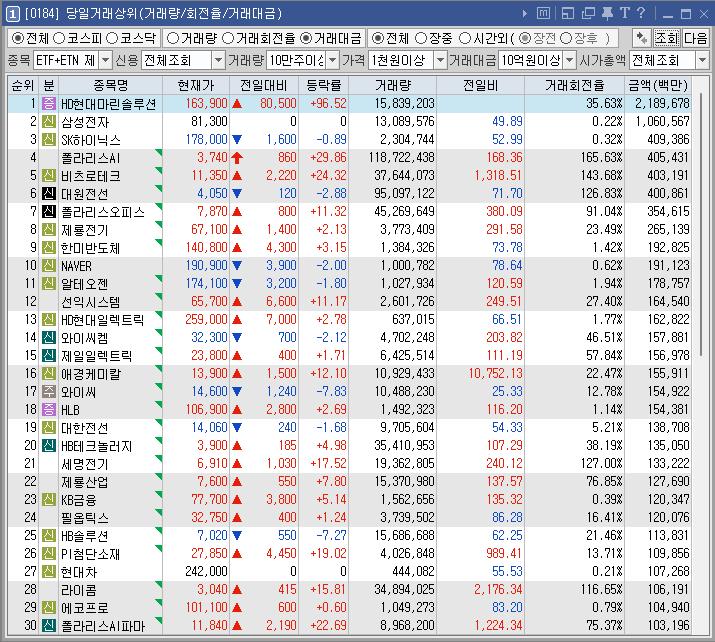
Task: Select the 거래량 ranking radio button
Action: pyautogui.click(x=172, y=38)
